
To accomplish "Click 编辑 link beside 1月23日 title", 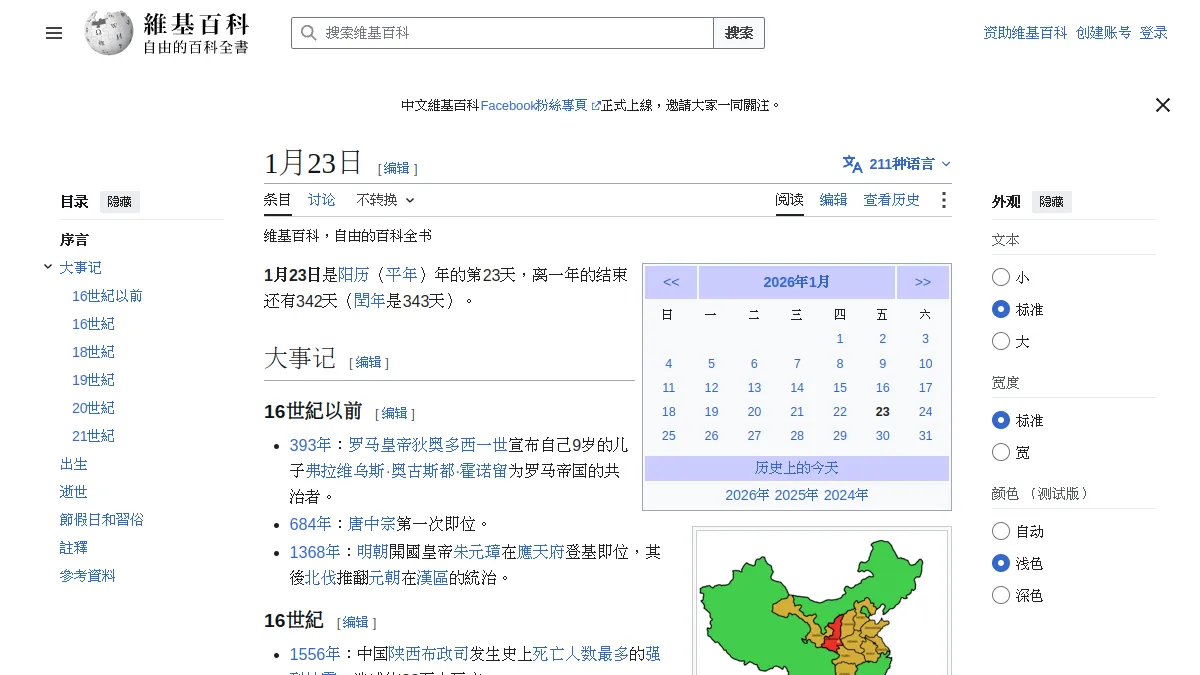I will pyautogui.click(x=397, y=169).
